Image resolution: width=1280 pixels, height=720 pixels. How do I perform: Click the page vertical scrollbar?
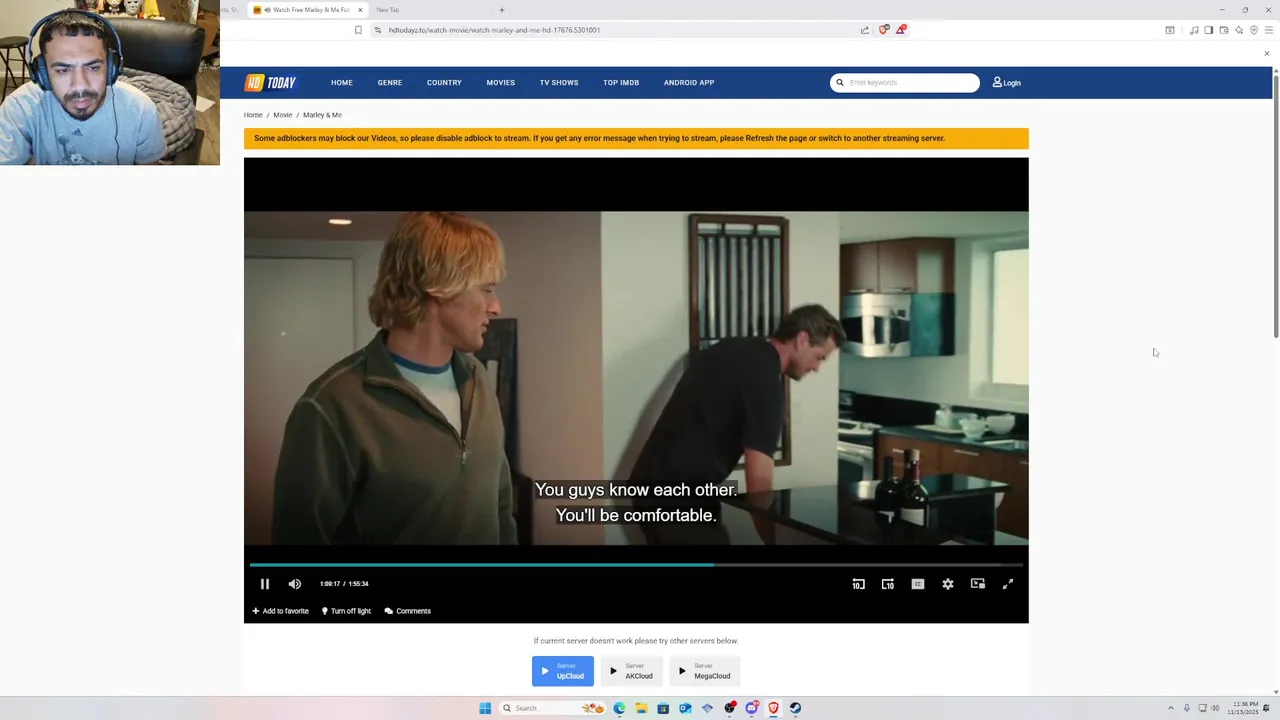pyautogui.click(x=1275, y=205)
